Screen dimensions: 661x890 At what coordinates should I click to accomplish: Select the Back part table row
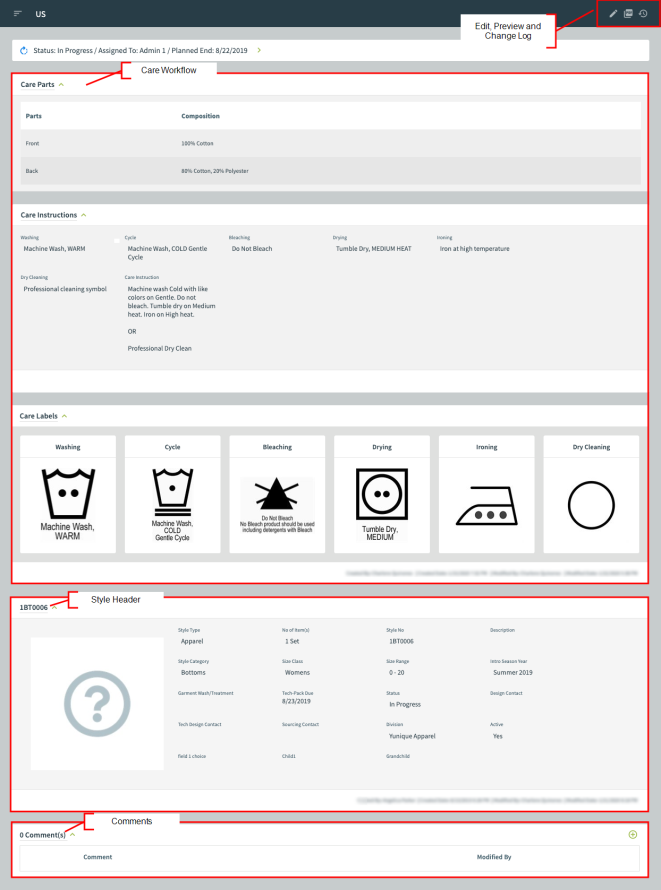[x=330, y=171]
